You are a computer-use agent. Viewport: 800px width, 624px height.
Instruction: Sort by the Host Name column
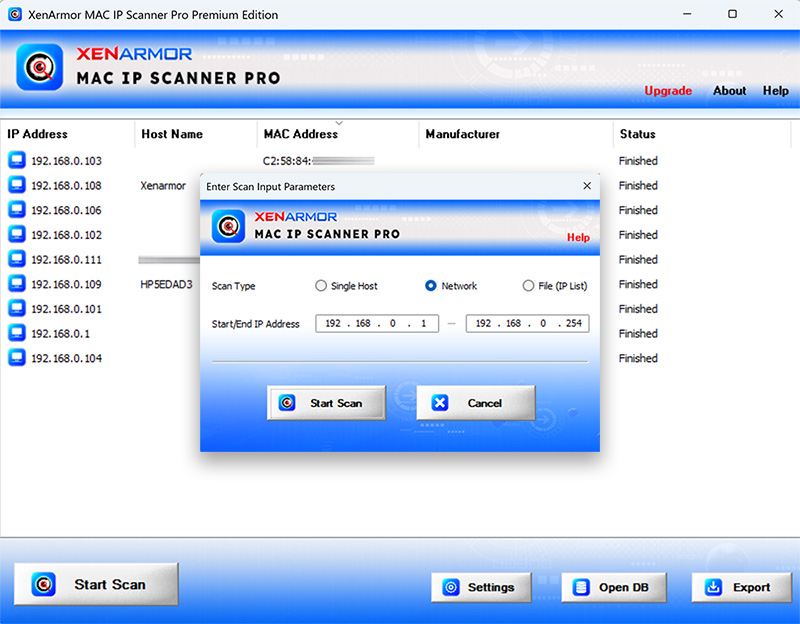(x=196, y=134)
